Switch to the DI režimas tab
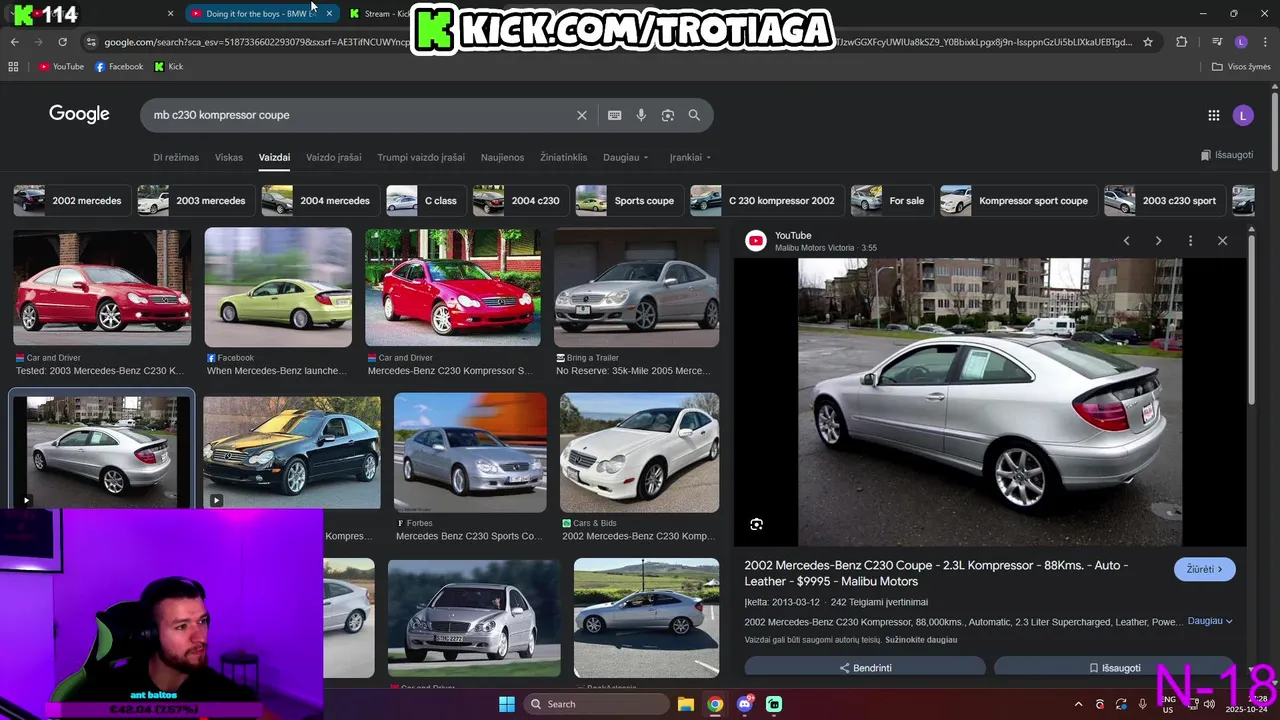Viewport: 1280px width, 720px height. click(x=176, y=157)
